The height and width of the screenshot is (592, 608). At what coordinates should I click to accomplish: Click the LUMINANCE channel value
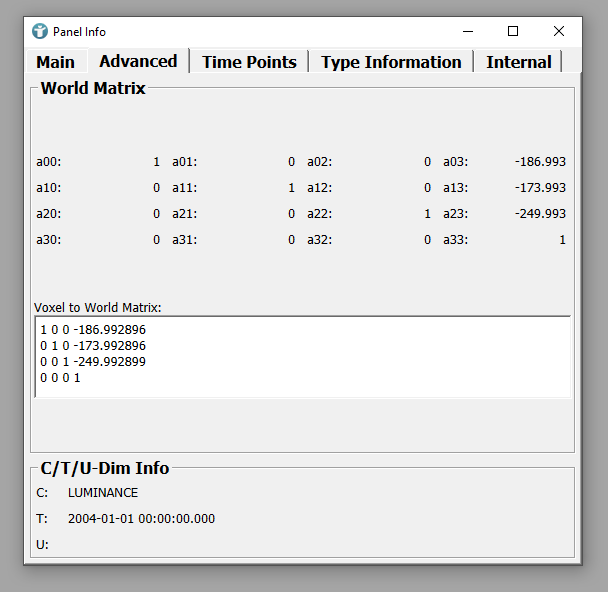coord(103,493)
